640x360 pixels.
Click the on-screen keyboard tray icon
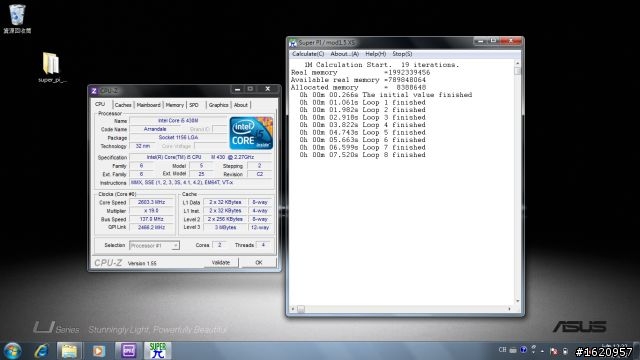click(513, 350)
